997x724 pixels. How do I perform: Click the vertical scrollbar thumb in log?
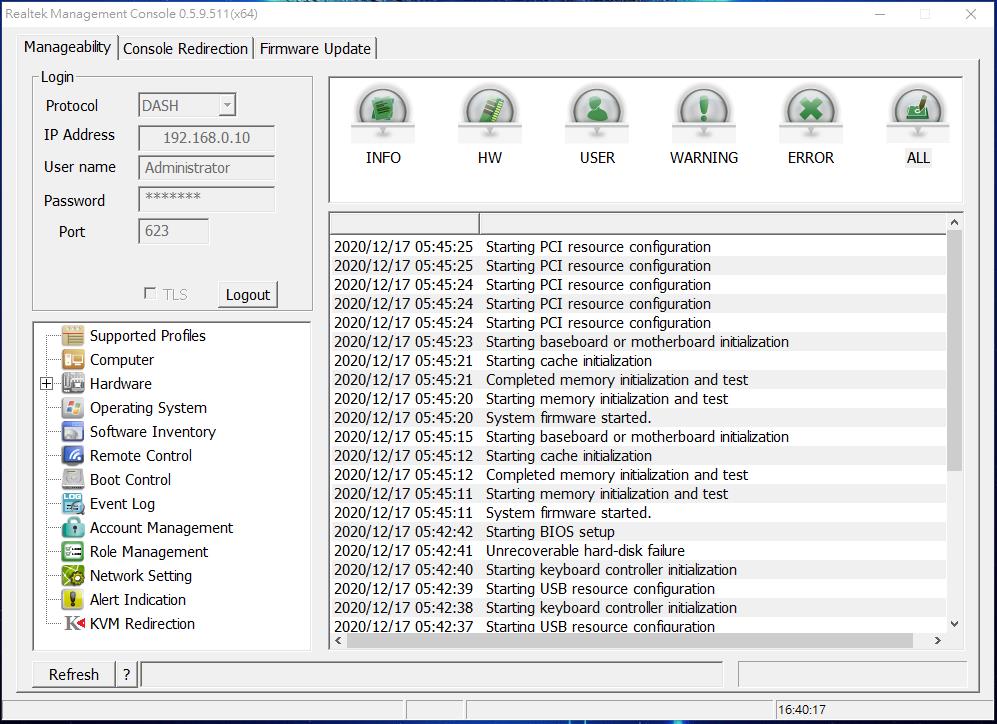(954, 351)
